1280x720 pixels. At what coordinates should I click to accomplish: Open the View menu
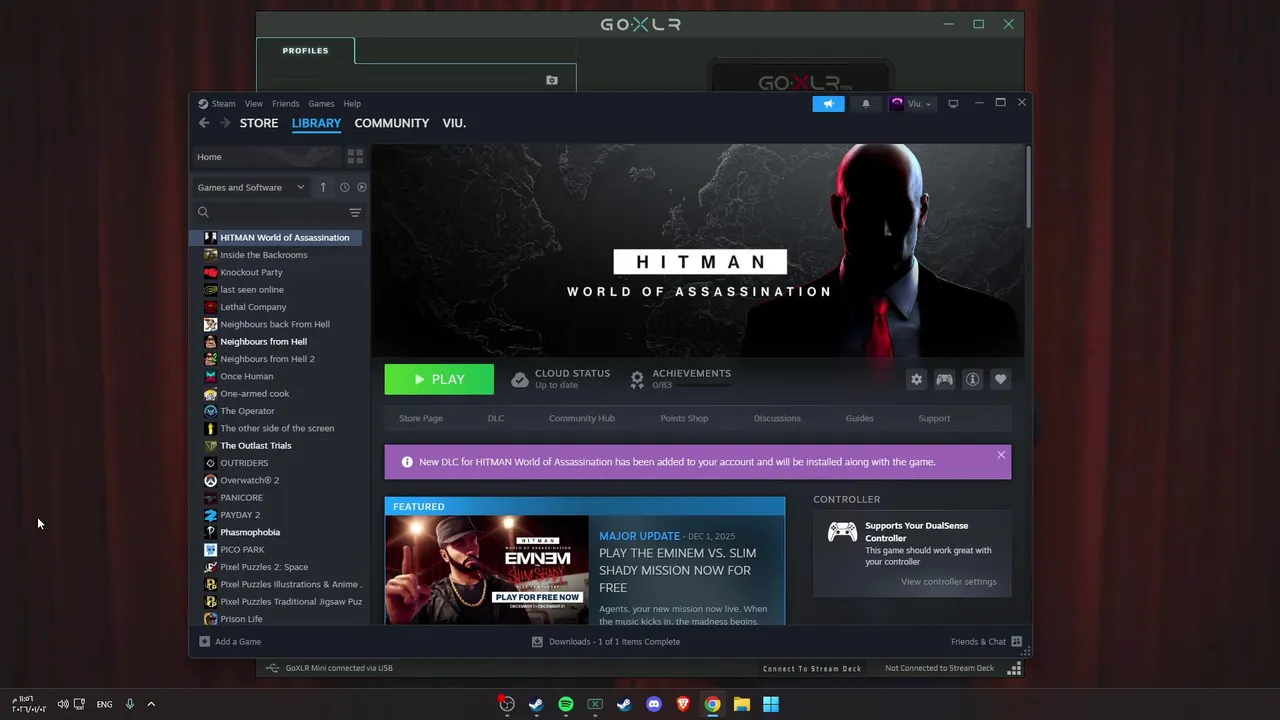point(254,104)
